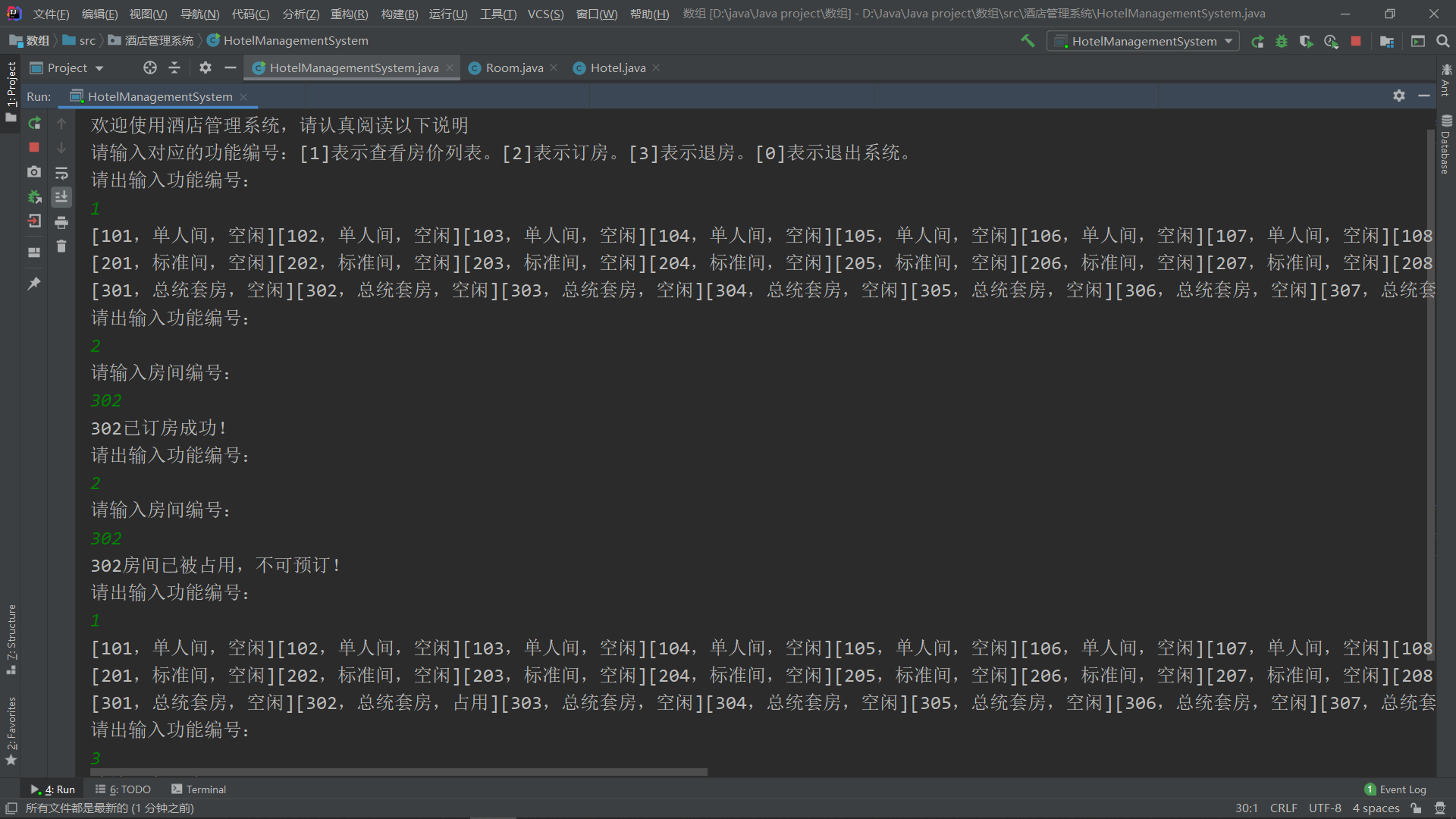
Task: Pin the current Run tab
Action: click(34, 283)
